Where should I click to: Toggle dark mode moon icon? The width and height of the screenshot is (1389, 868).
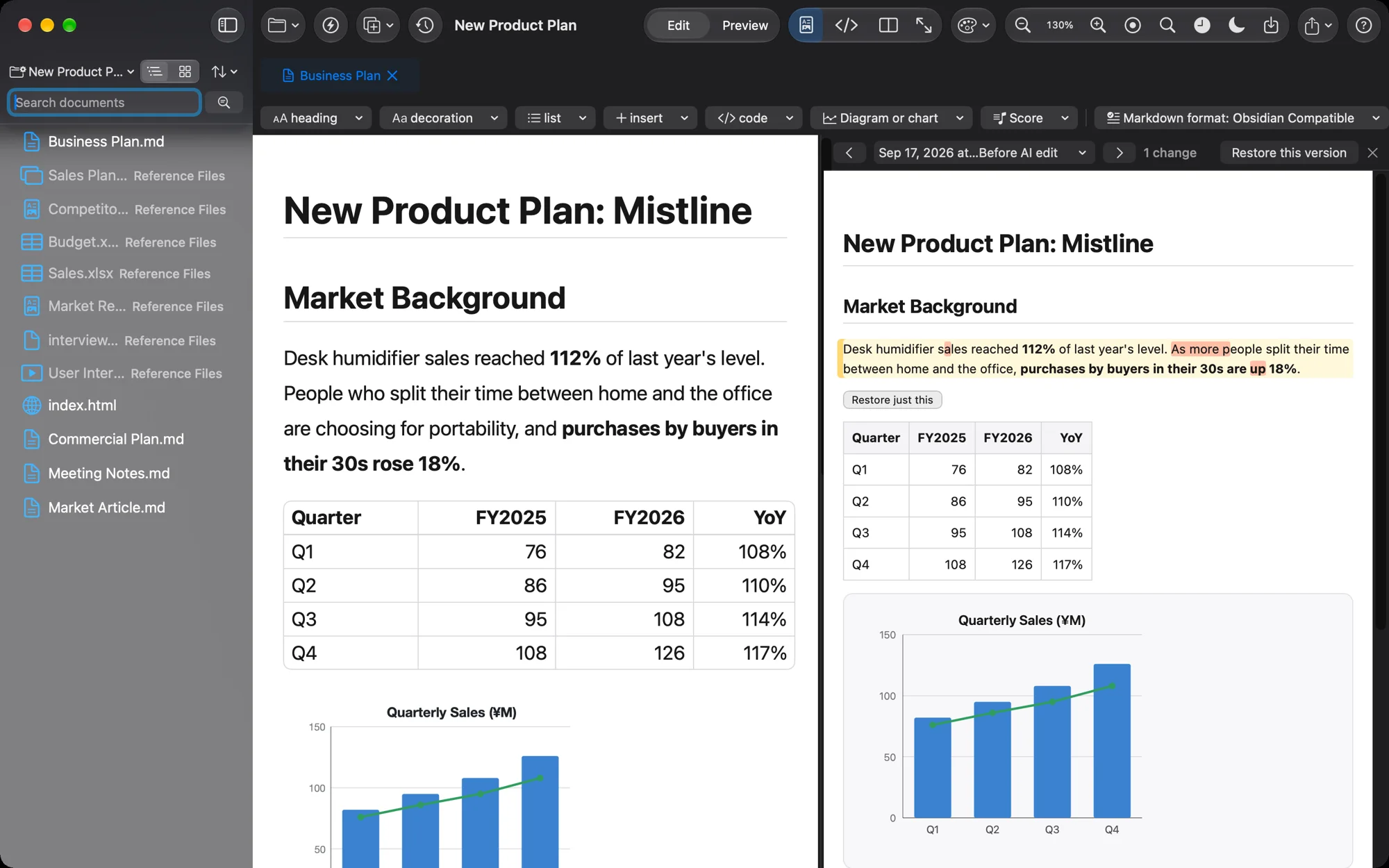click(x=1236, y=26)
